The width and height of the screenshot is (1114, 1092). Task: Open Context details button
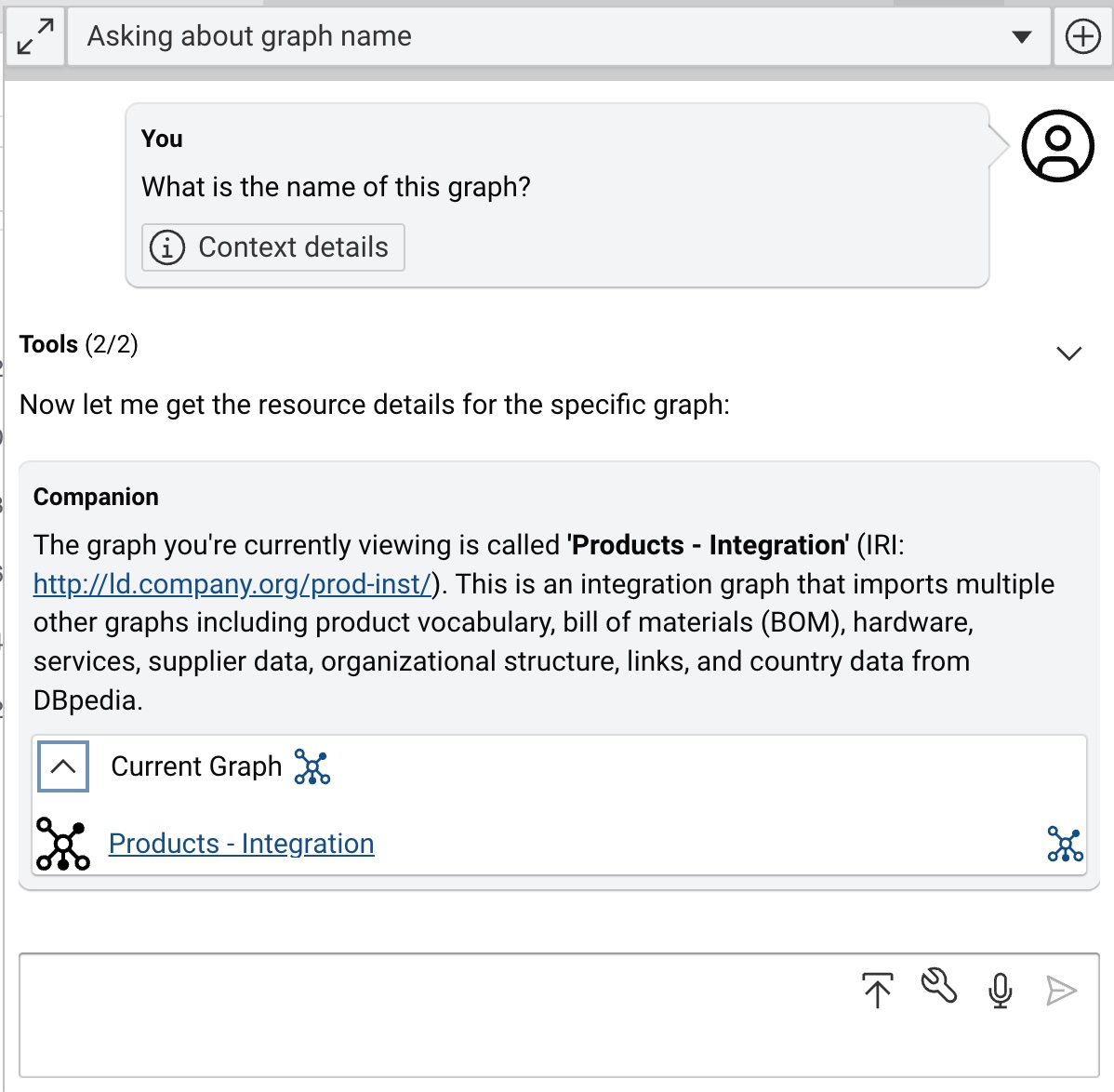point(272,247)
